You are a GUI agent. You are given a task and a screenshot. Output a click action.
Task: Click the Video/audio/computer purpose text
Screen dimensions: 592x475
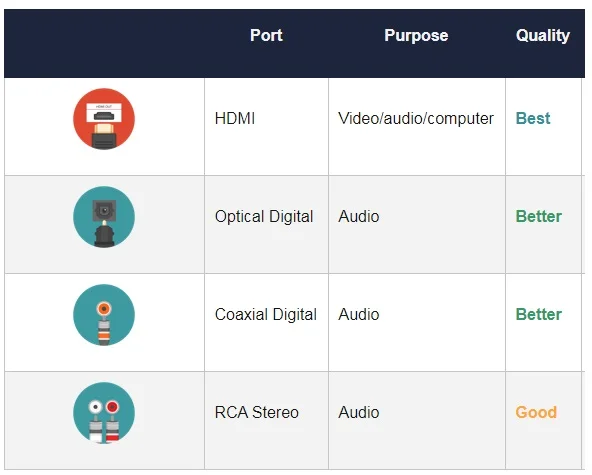point(416,119)
